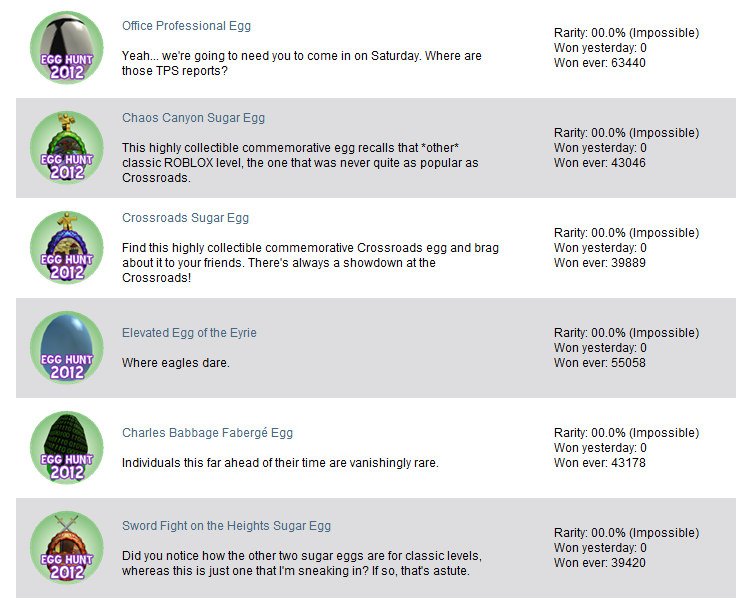Click the 'Won ever: 55058' statistic

pyautogui.click(x=600, y=363)
